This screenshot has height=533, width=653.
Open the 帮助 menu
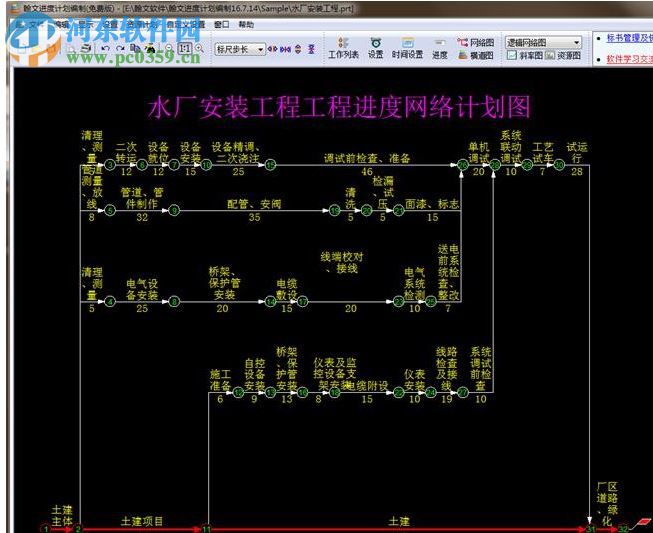(246, 25)
